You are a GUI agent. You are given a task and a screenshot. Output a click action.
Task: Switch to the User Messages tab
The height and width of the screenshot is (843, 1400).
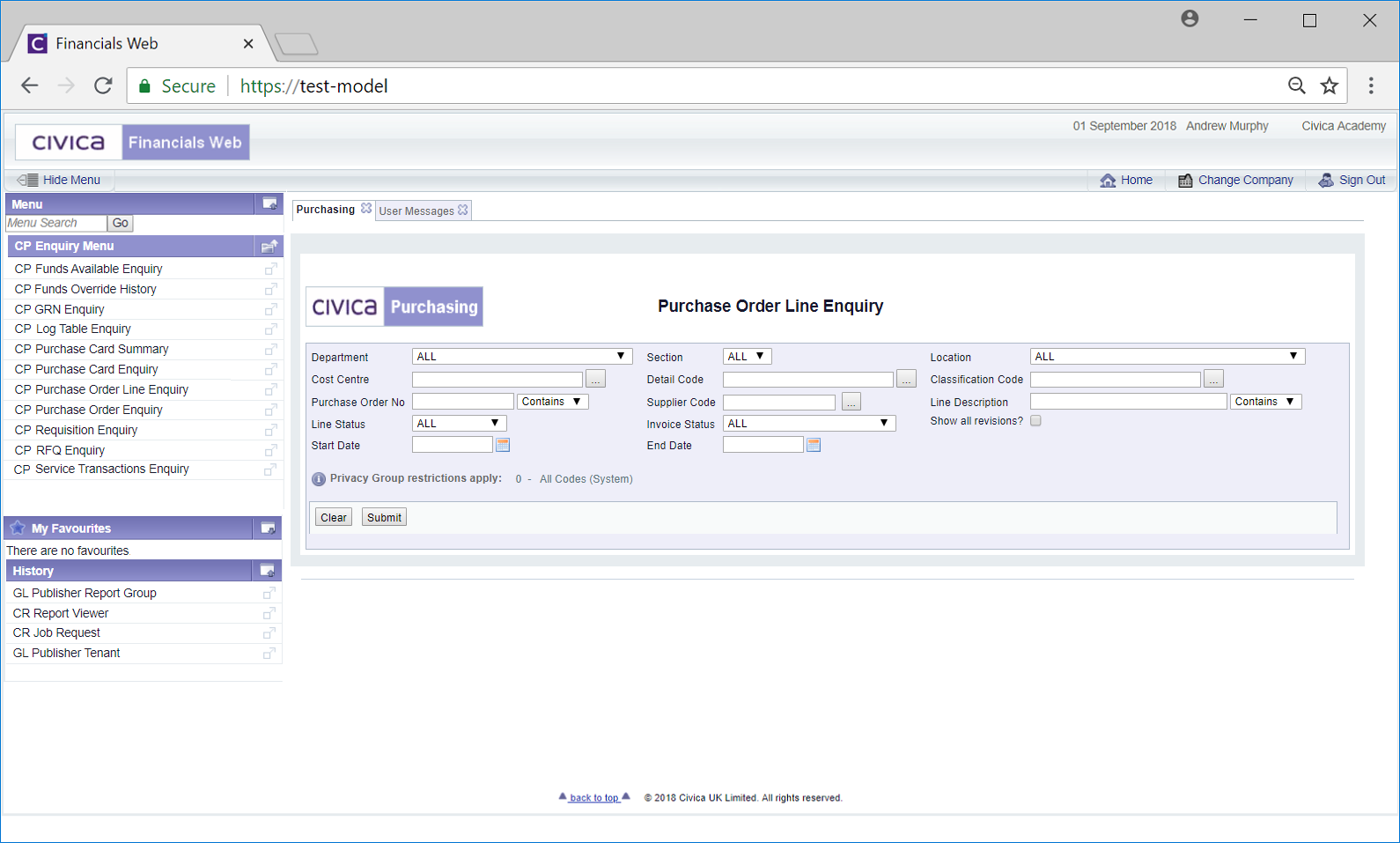(x=416, y=211)
